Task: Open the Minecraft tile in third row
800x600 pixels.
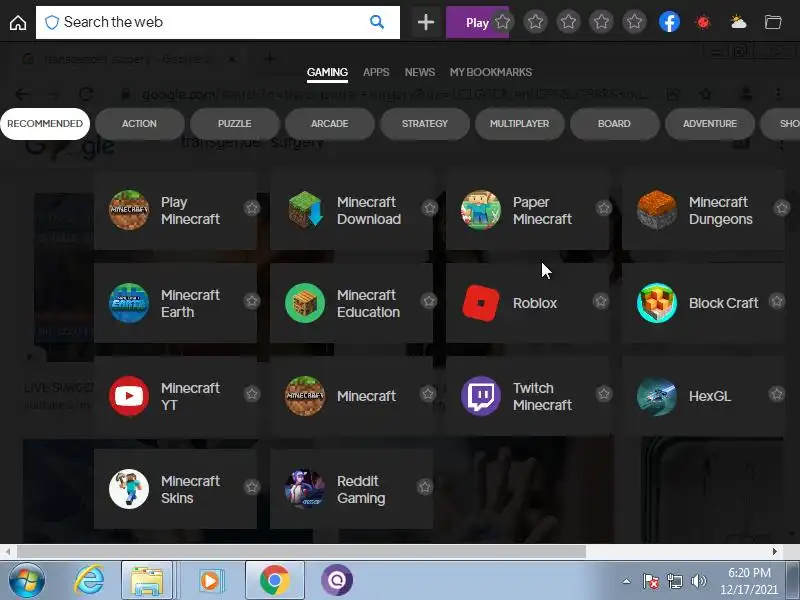Action: click(351, 396)
